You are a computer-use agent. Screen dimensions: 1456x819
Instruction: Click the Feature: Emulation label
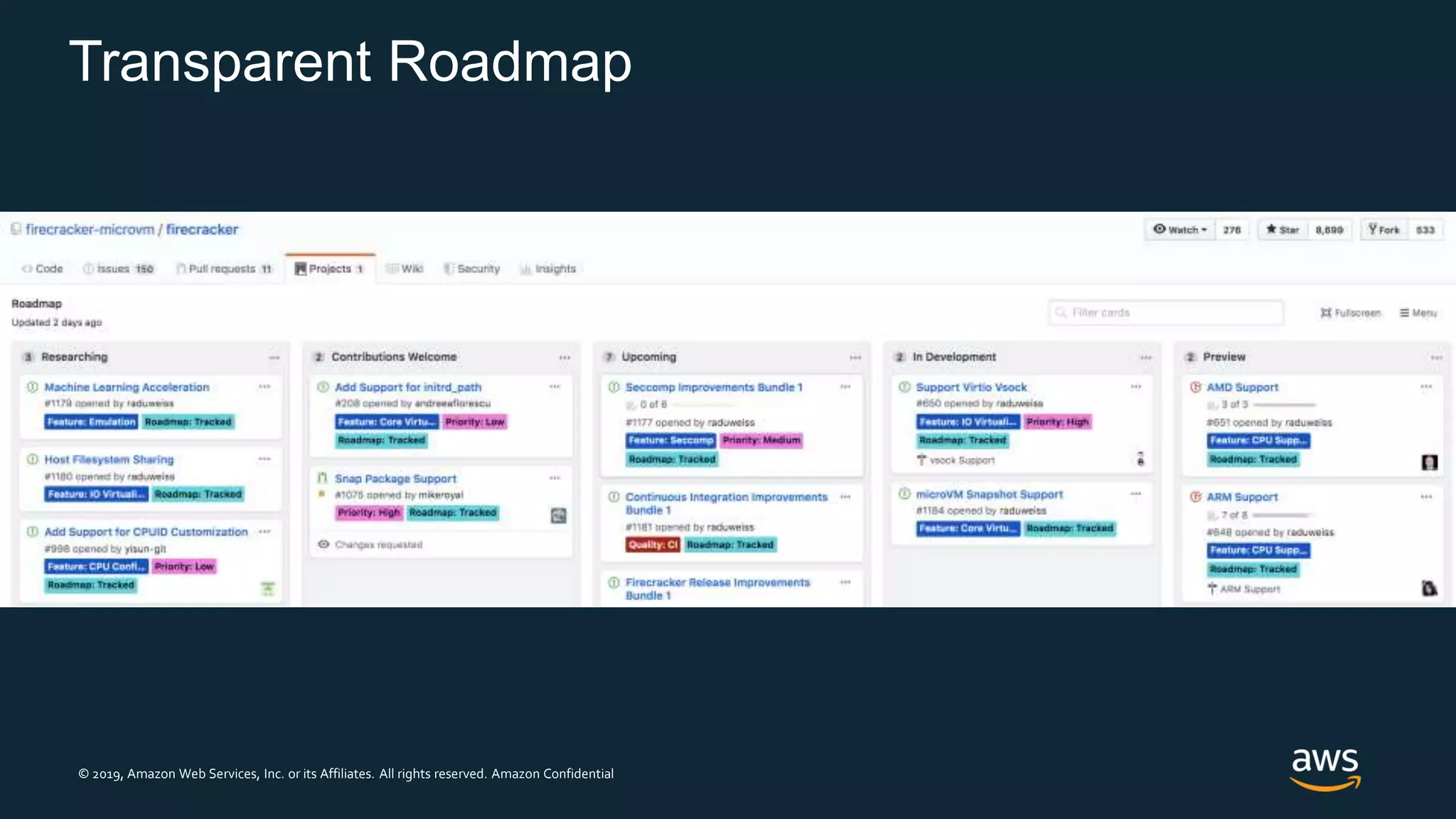91,422
